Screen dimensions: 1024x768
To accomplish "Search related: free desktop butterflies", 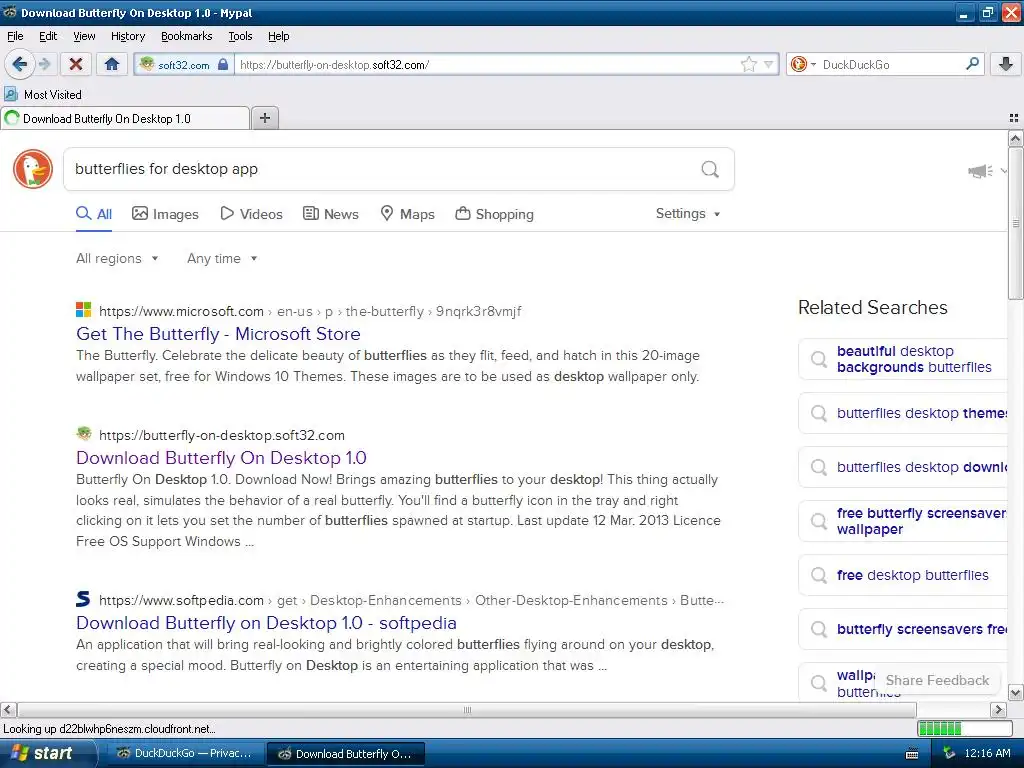I will tap(902, 575).
